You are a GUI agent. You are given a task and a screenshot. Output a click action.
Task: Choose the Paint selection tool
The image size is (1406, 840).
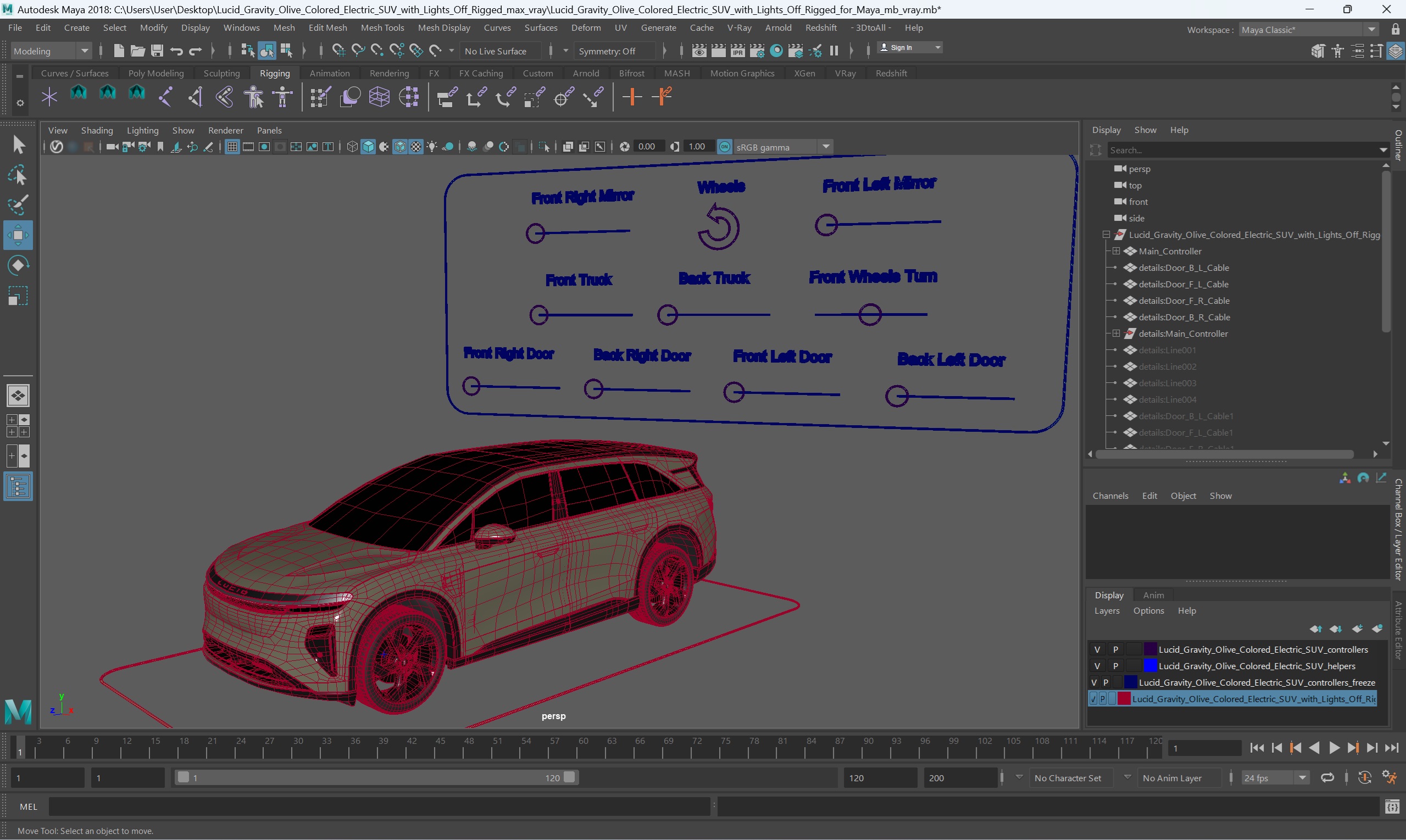18,205
